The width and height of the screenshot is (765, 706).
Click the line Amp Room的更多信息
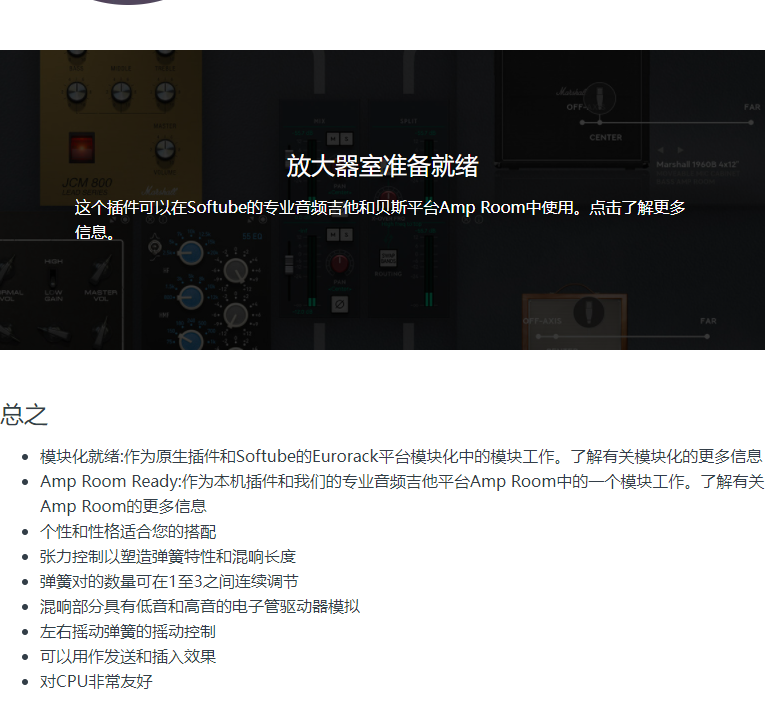pos(123,506)
